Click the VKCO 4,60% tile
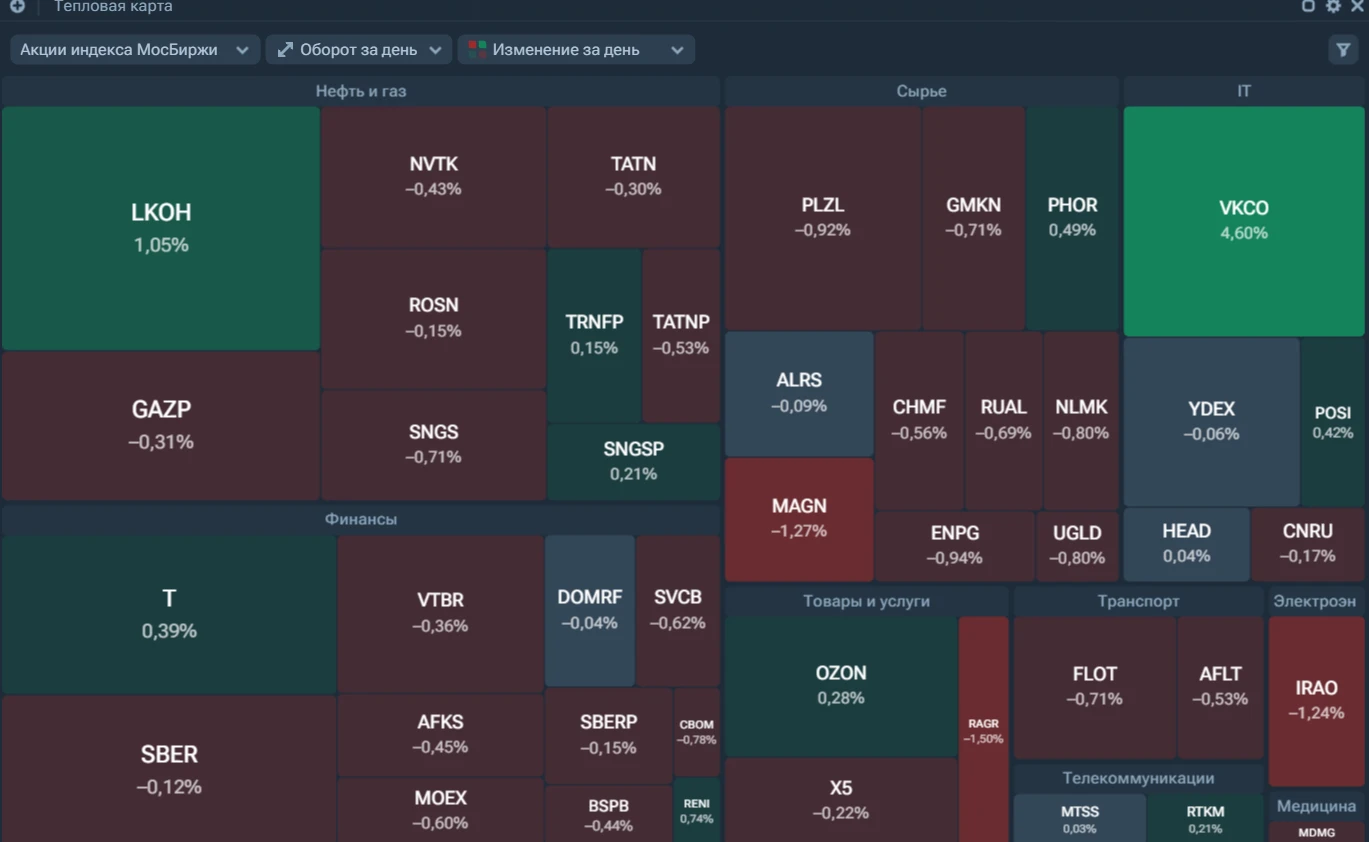The image size is (1369, 842). (x=1244, y=221)
